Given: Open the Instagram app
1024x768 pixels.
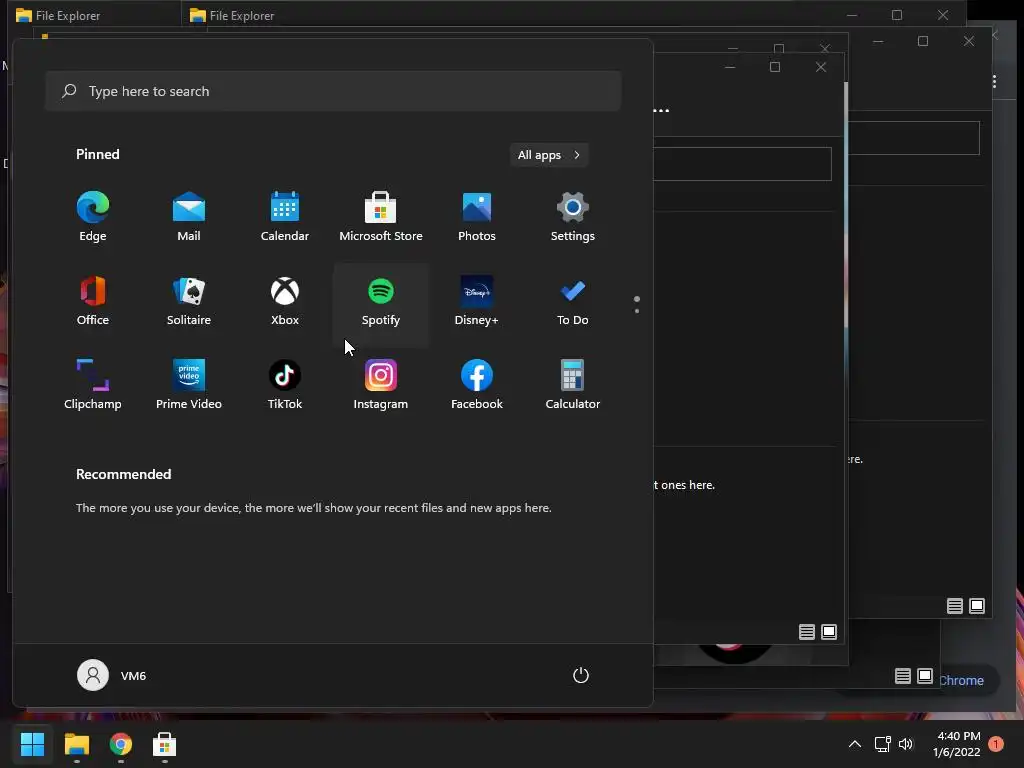Looking at the screenshot, I should click(381, 385).
